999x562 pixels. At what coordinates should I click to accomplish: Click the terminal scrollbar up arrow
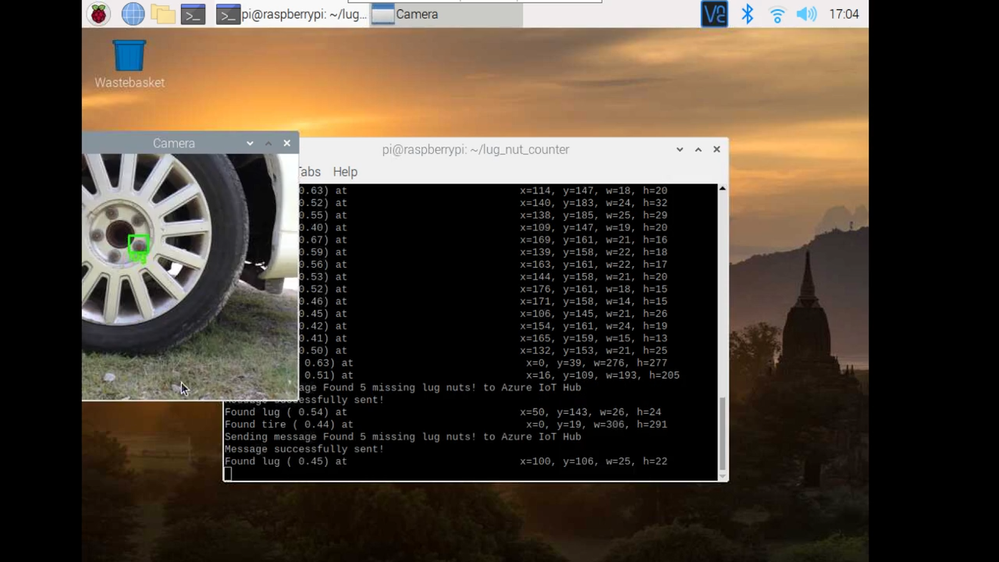point(722,189)
